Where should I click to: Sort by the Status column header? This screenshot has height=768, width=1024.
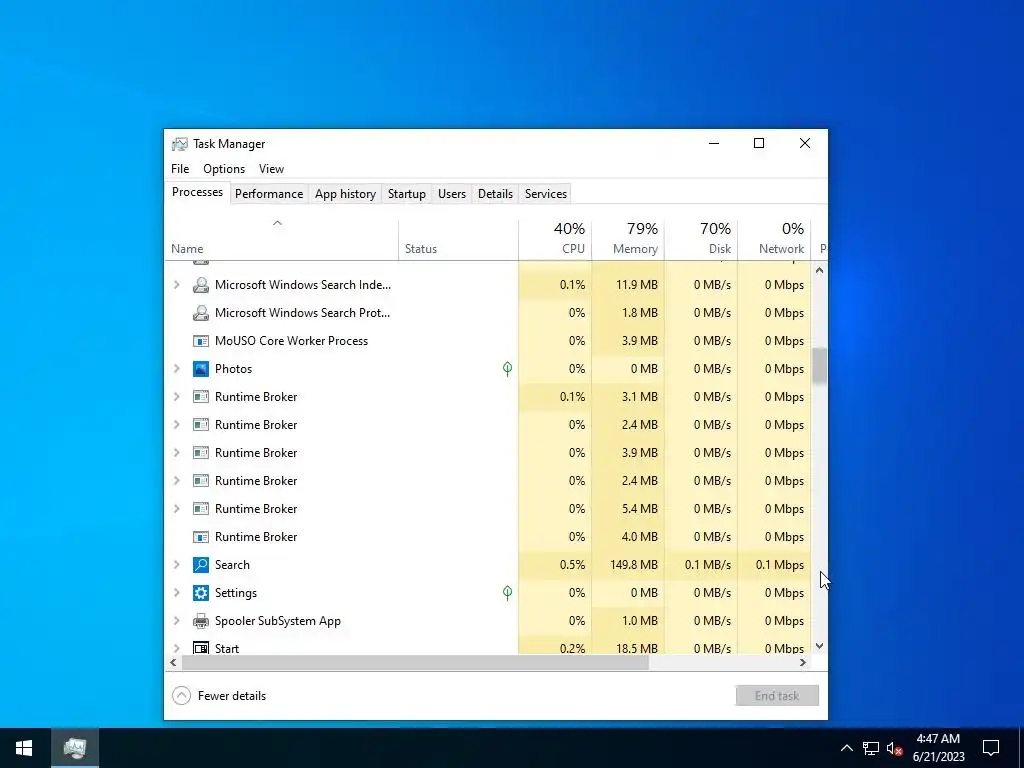click(458, 240)
